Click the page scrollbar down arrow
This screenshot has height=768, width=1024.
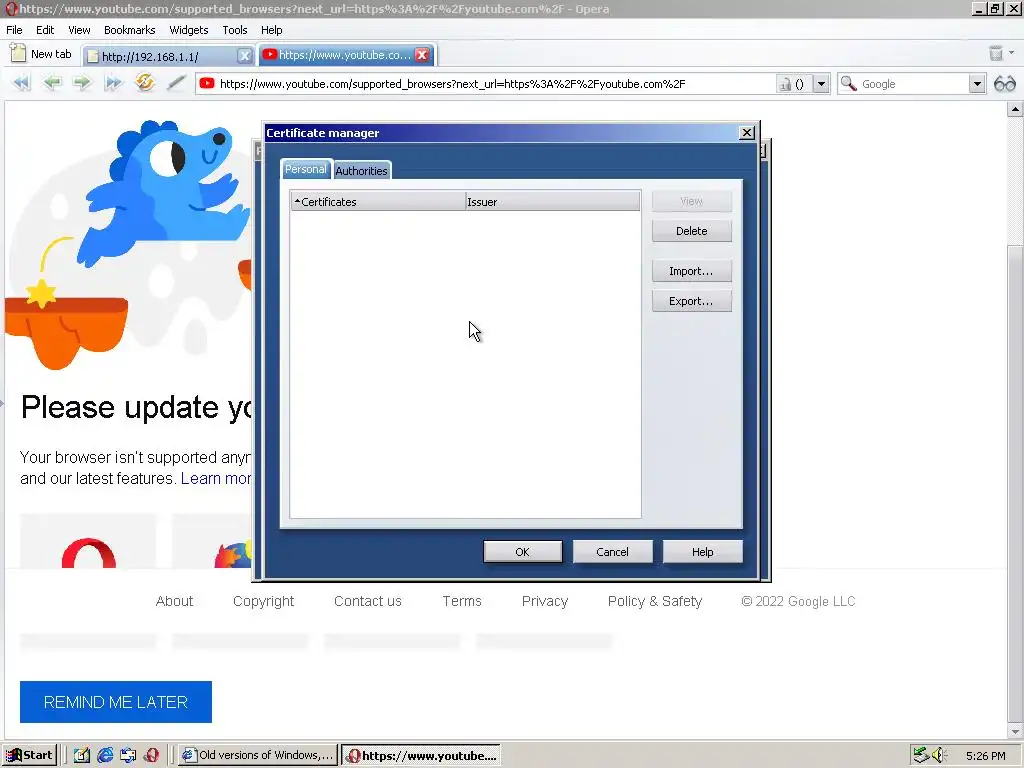pyautogui.click(x=1015, y=732)
